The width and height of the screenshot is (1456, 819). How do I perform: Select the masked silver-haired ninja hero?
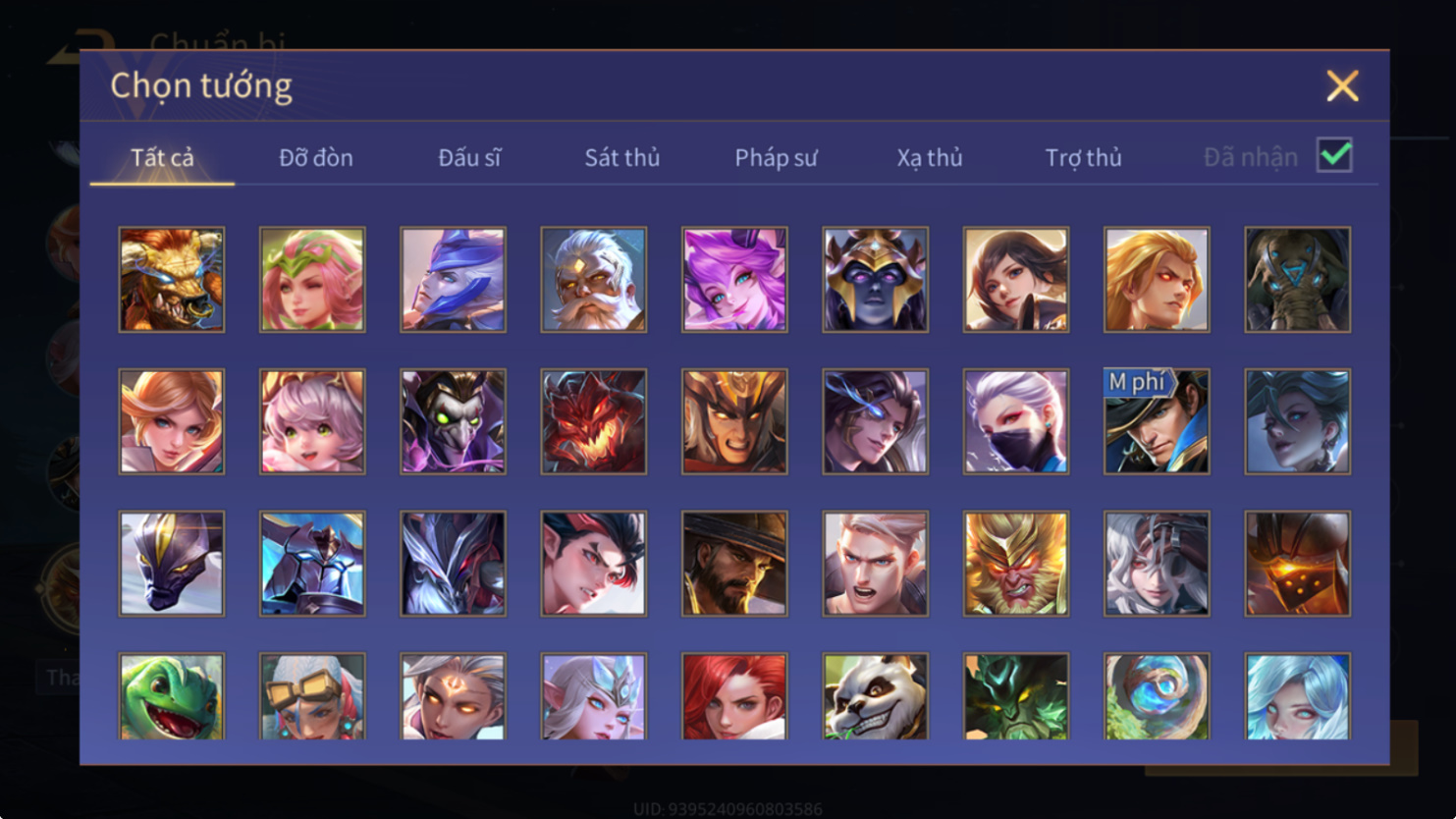coord(1016,421)
